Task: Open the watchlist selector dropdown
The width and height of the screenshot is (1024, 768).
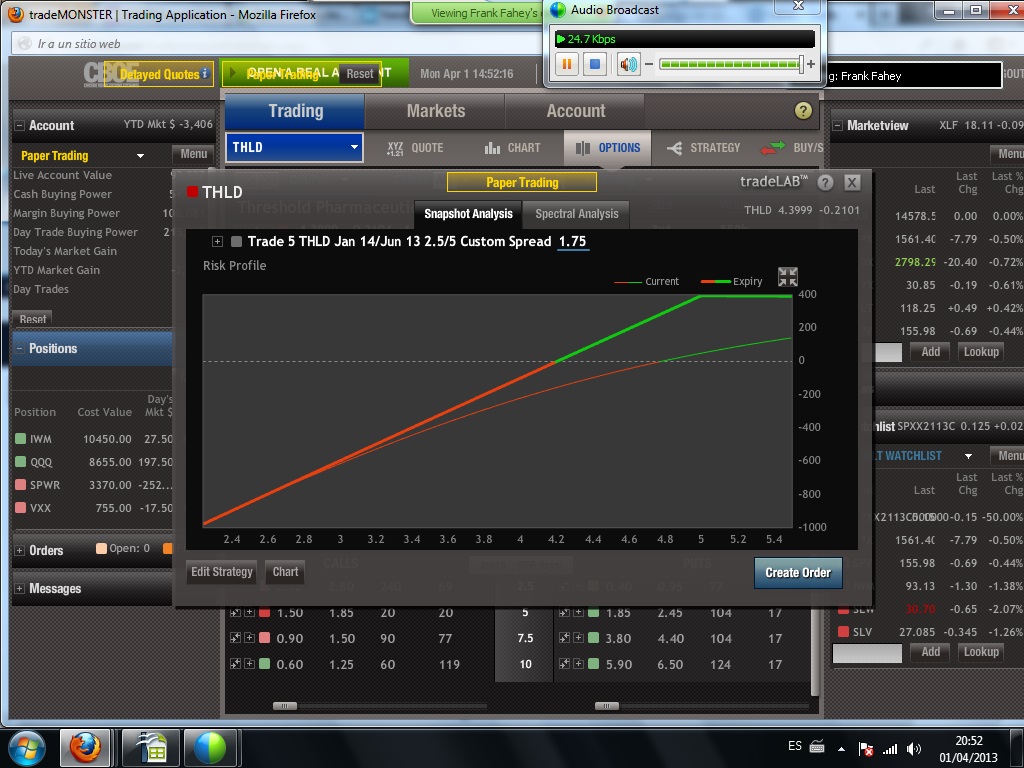Action: (x=968, y=456)
